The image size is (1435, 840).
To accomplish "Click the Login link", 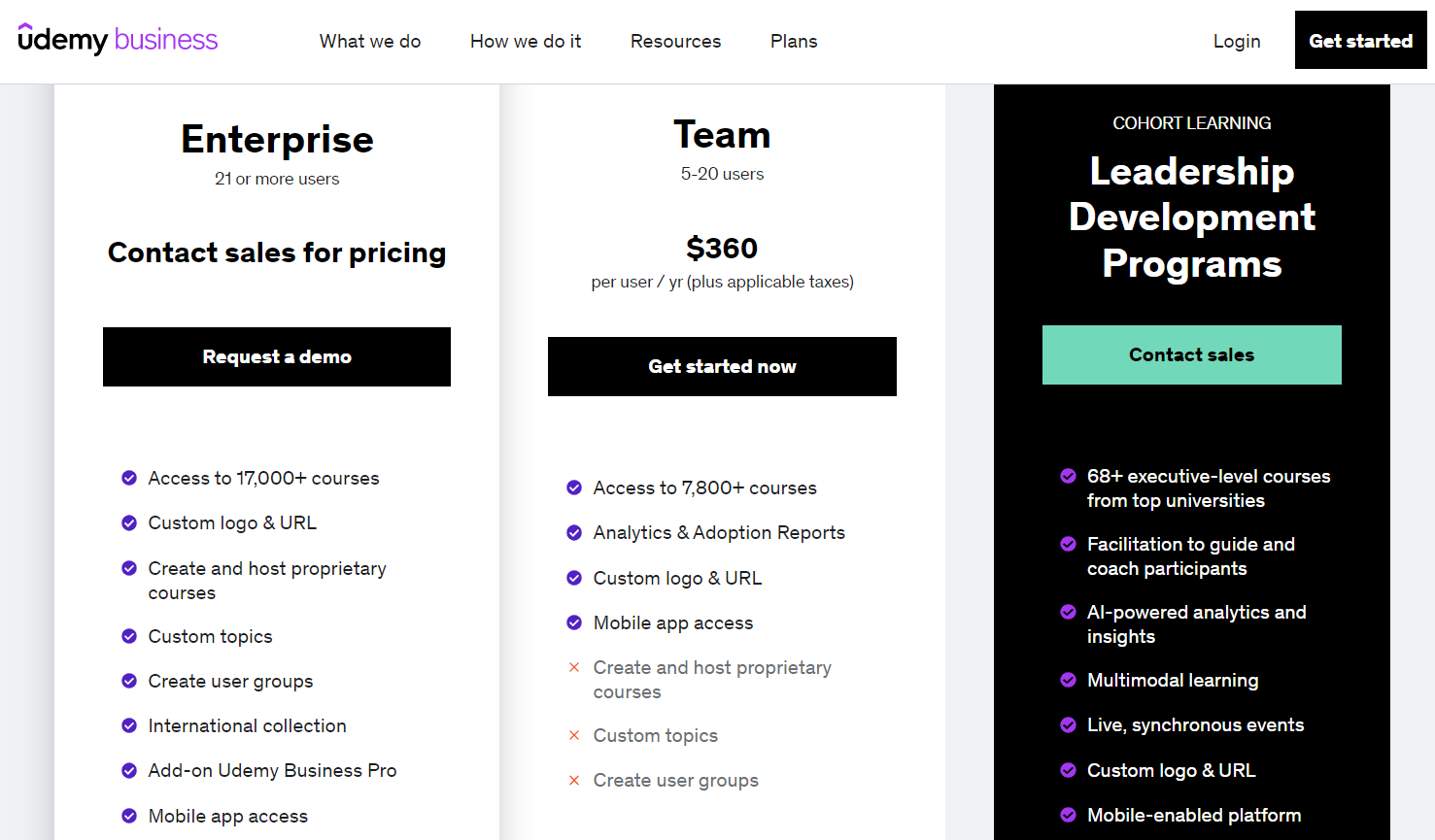I will click(x=1237, y=41).
